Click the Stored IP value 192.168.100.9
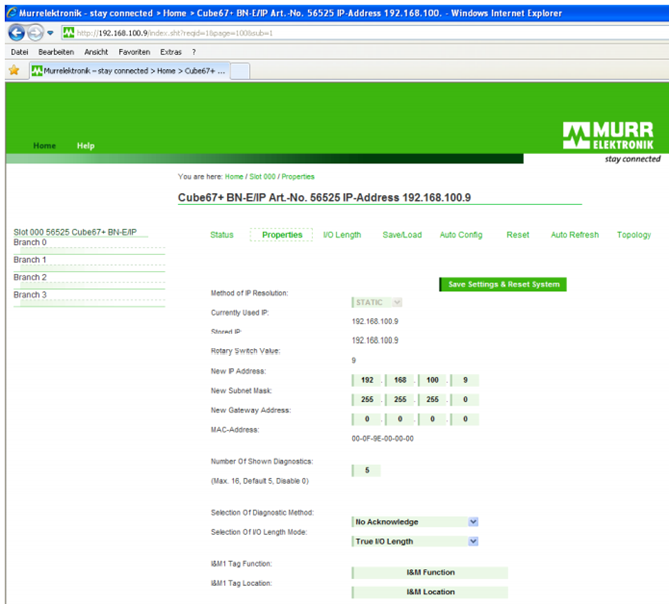This screenshot has height=604, width=669. [x=375, y=340]
